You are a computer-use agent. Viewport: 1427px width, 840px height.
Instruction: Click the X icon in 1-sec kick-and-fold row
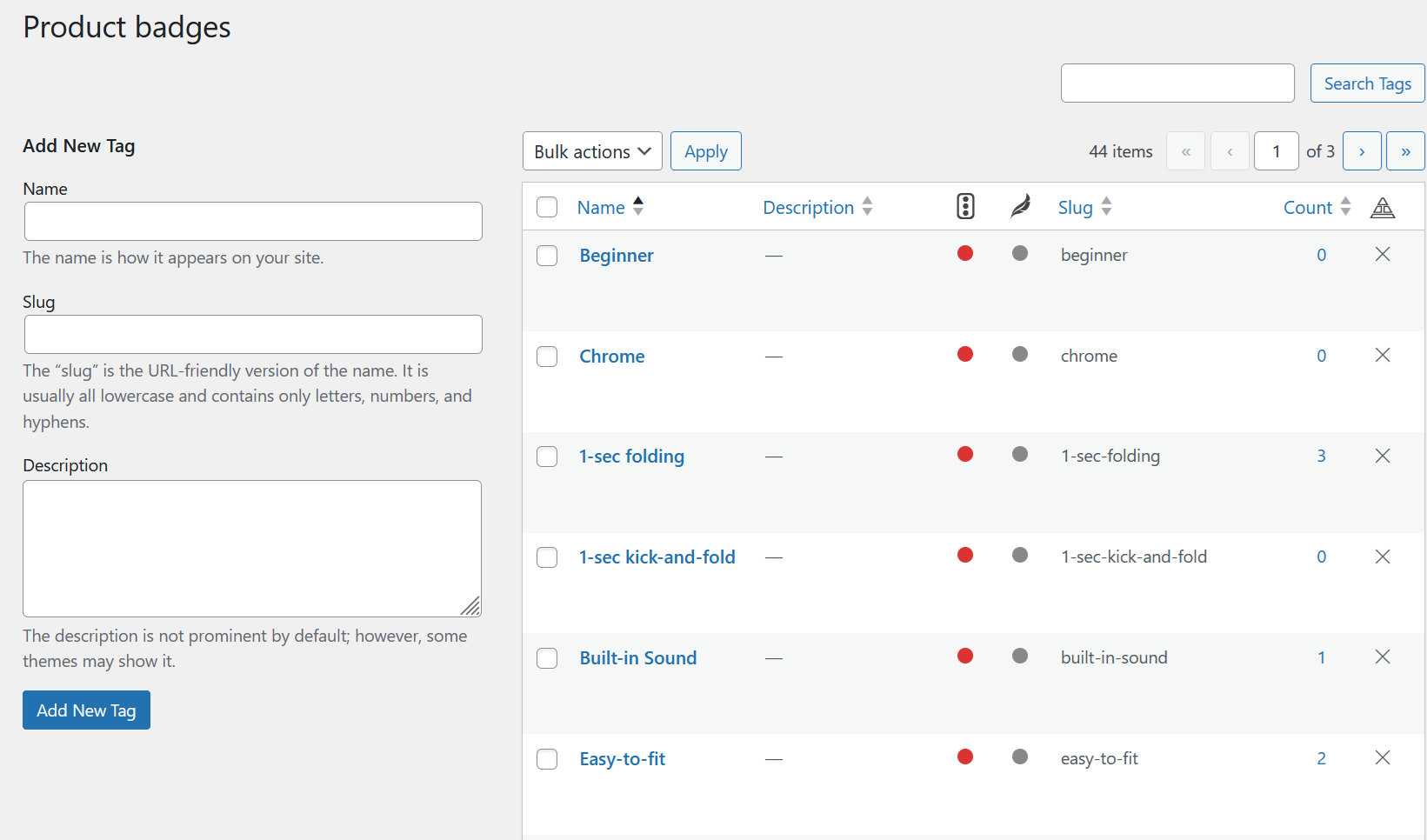pos(1383,557)
